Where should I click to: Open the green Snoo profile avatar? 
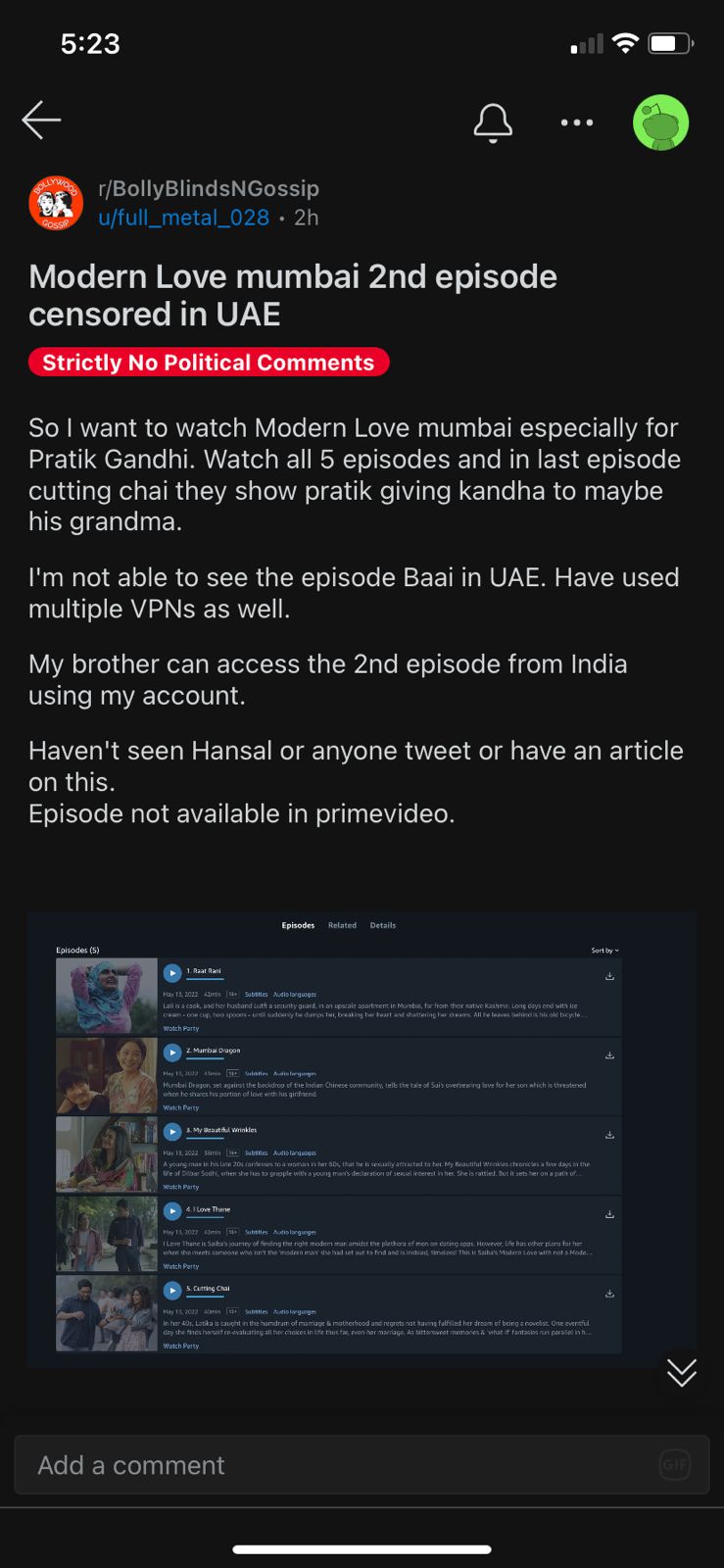[661, 122]
